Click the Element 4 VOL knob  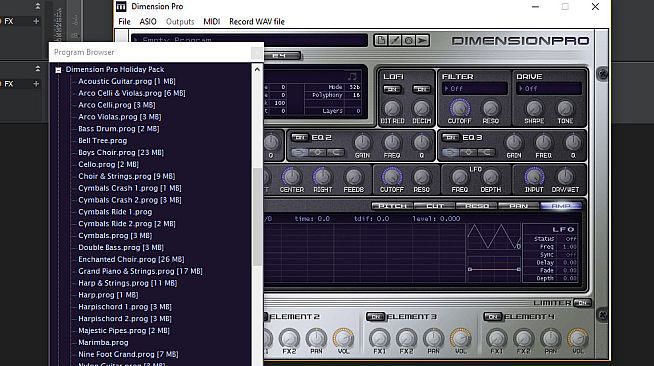coord(578,338)
